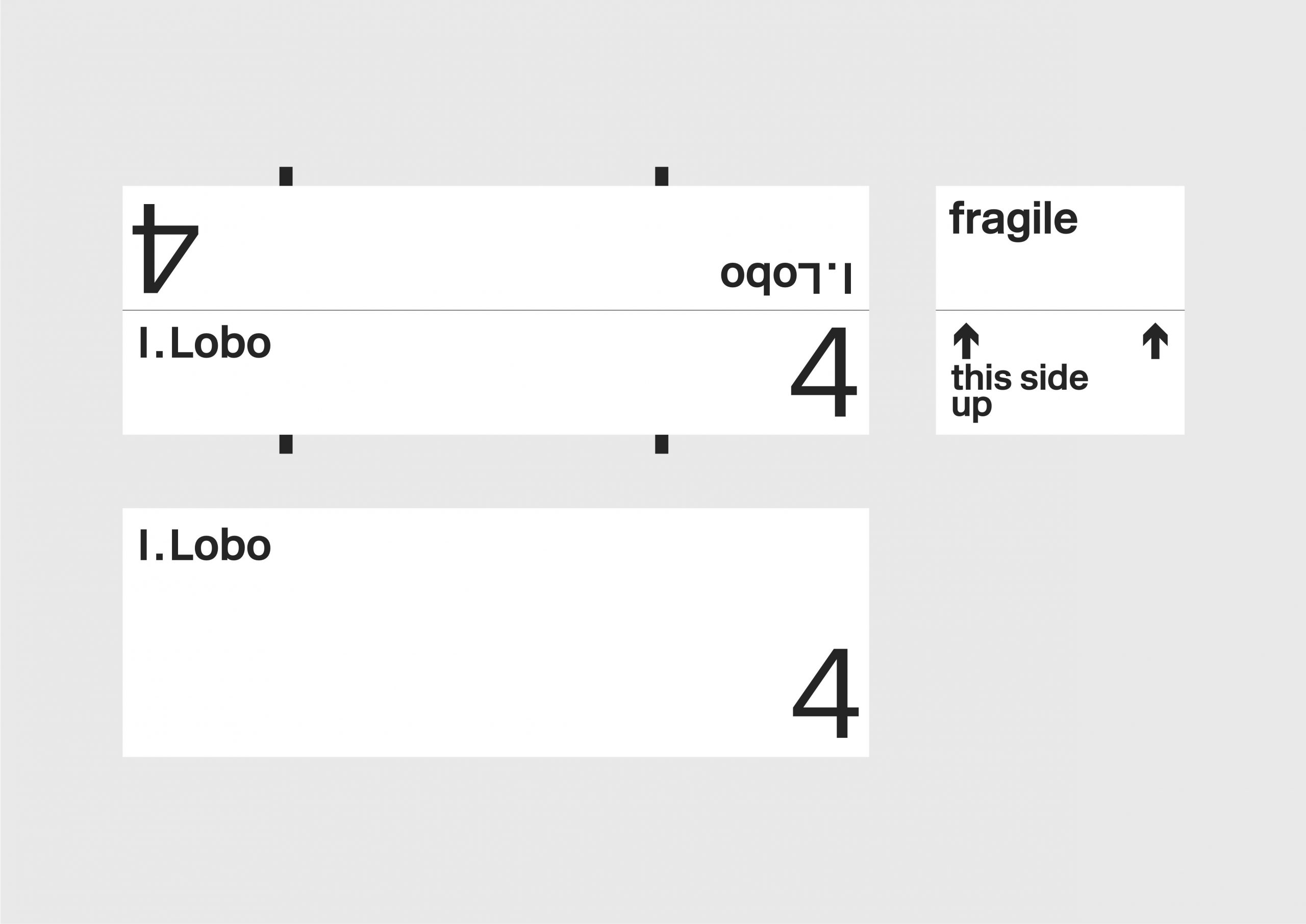Viewport: 1306px width, 924px height.
Task: Click the top-left black fold mark
Action: [x=286, y=177]
